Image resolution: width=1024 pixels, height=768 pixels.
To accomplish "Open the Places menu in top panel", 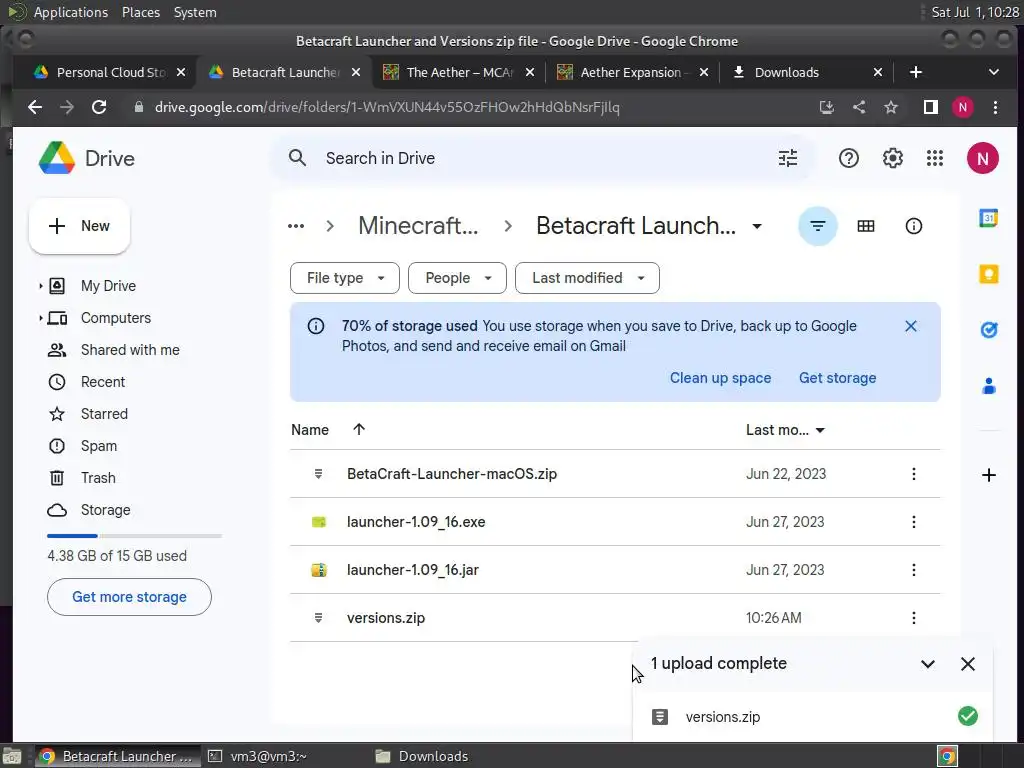I will (x=140, y=12).
